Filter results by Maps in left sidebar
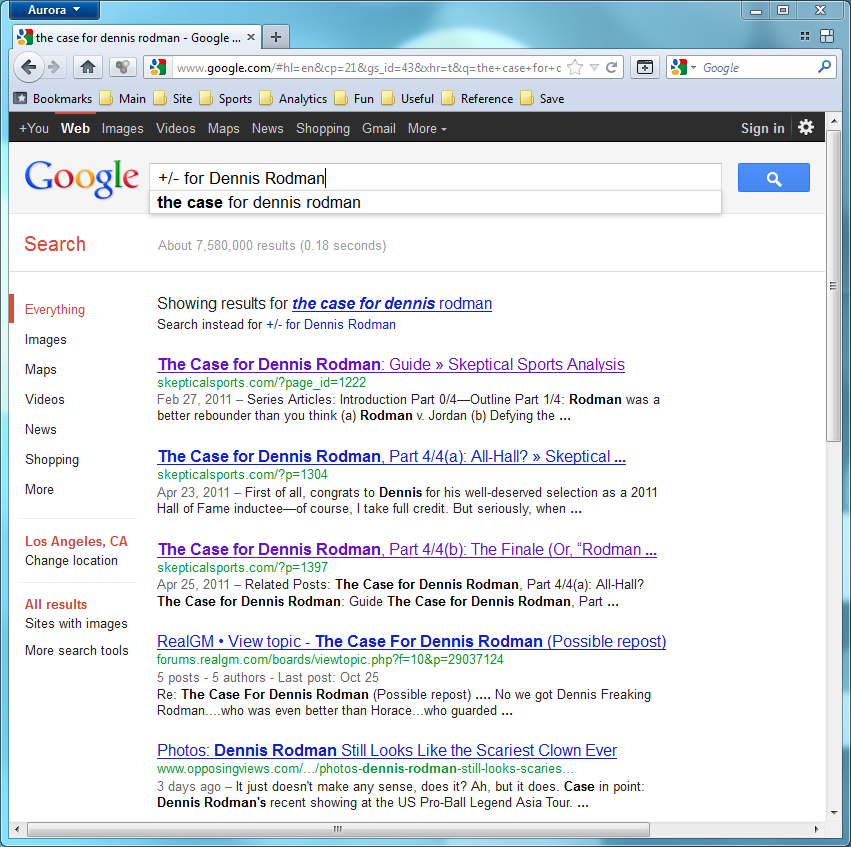The width and height of the screenshot is (851, 847). 41,370
